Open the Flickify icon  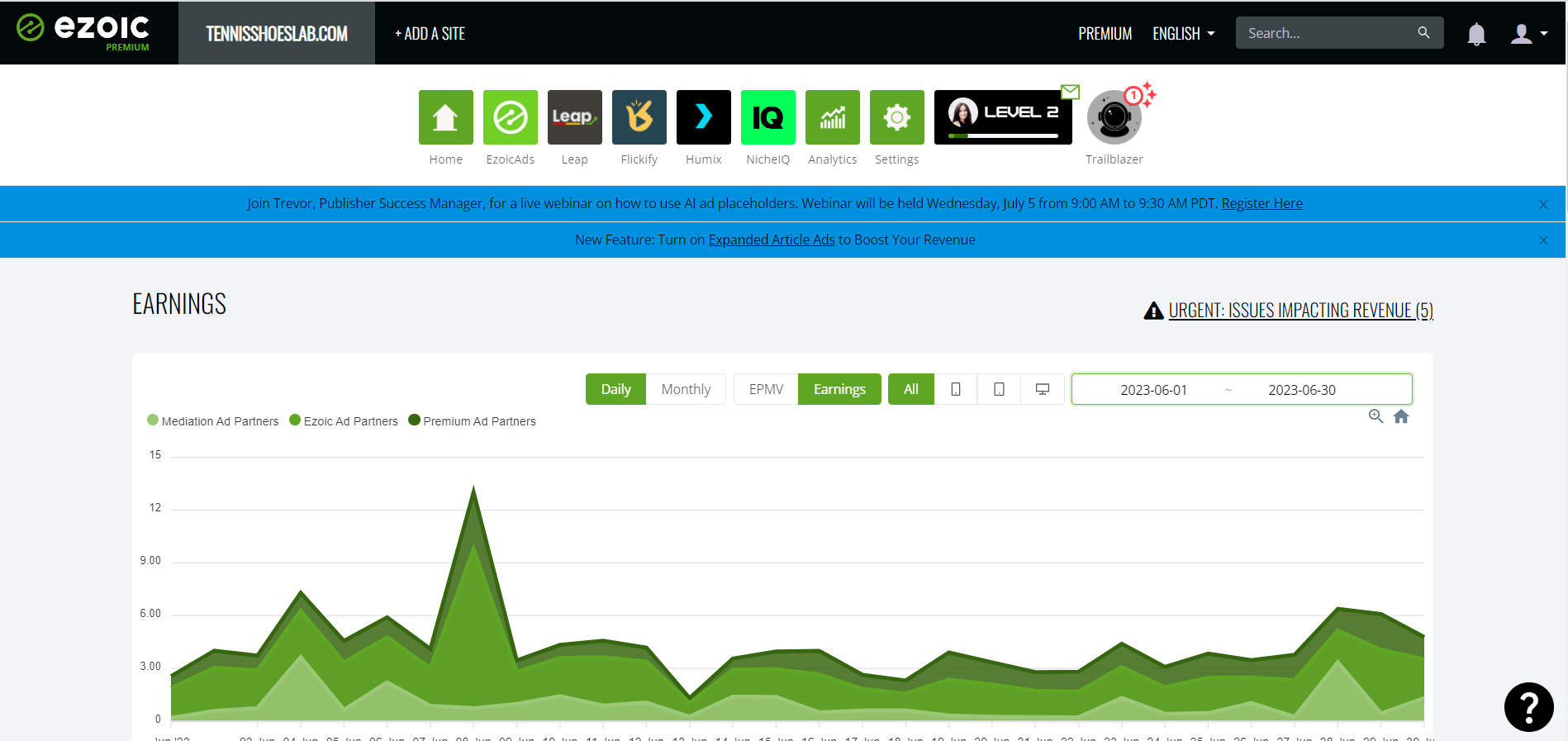[x=639, y=117]
